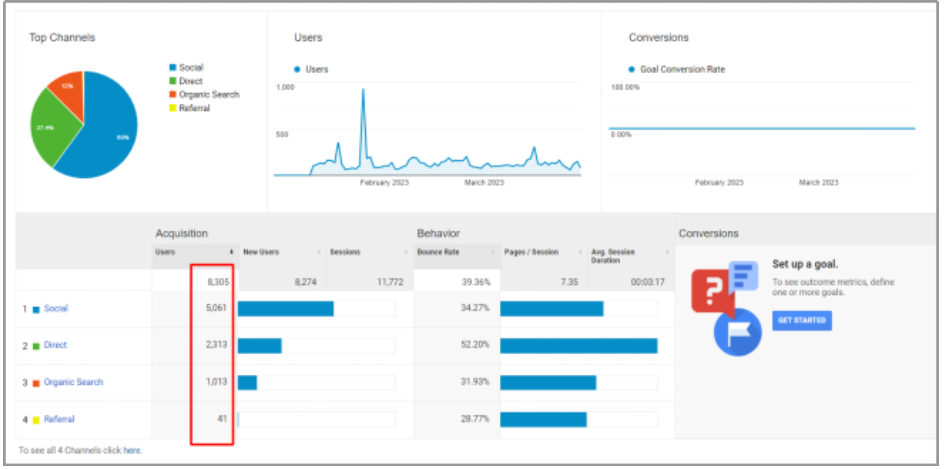Select the green Direct pie slice
The image size is (944, 469).
[50, 130]
